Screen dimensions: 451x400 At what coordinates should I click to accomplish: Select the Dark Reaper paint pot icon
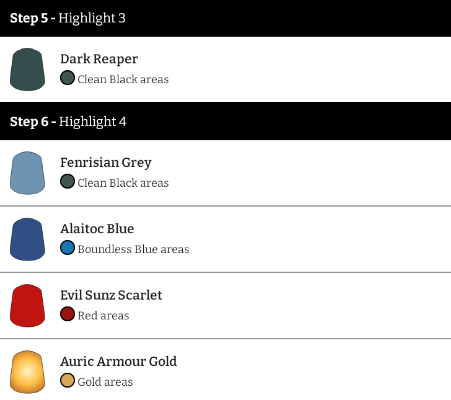[x=27, y=69]
